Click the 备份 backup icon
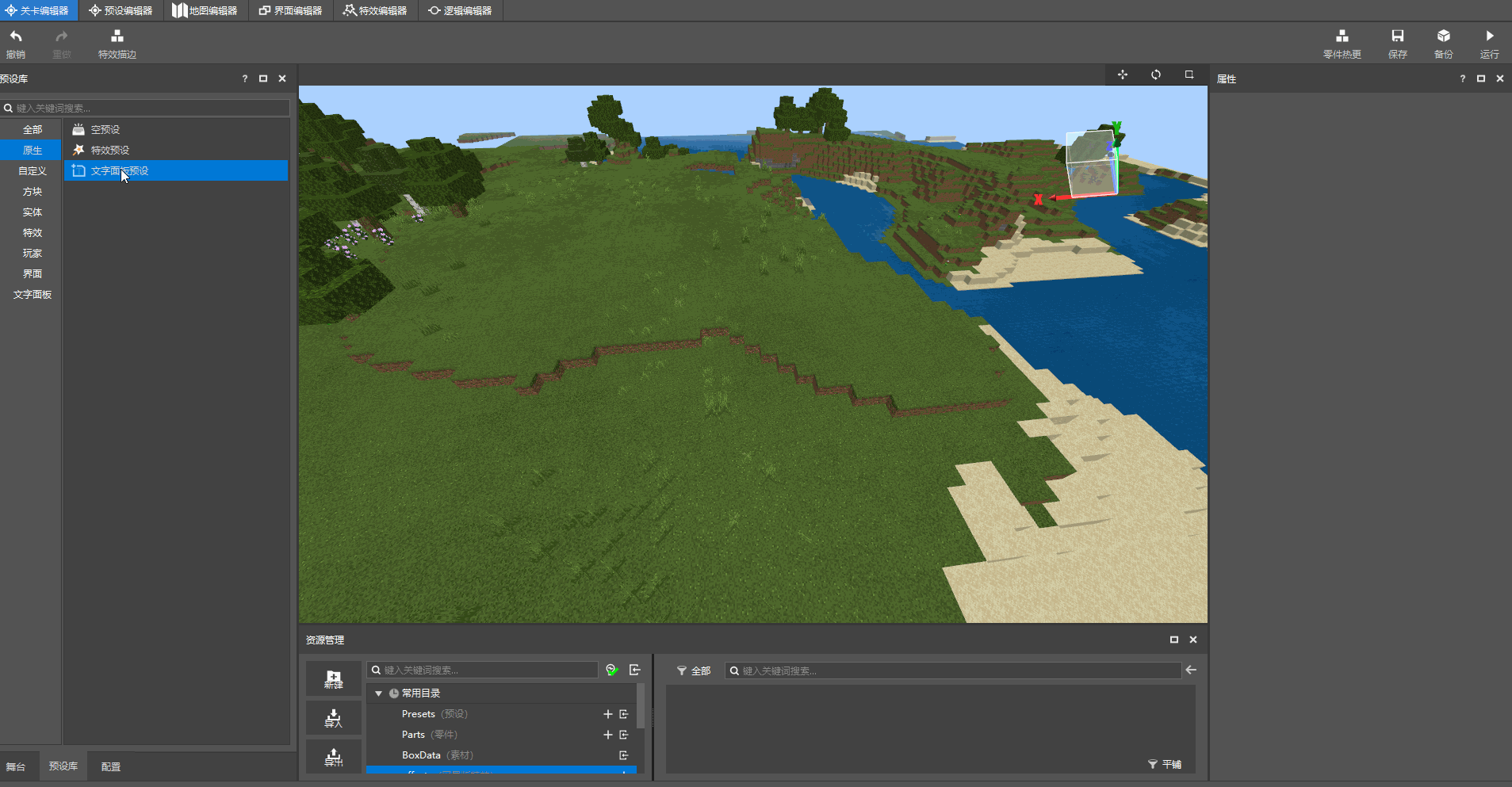1512x787 pixels. [1443, 36]
